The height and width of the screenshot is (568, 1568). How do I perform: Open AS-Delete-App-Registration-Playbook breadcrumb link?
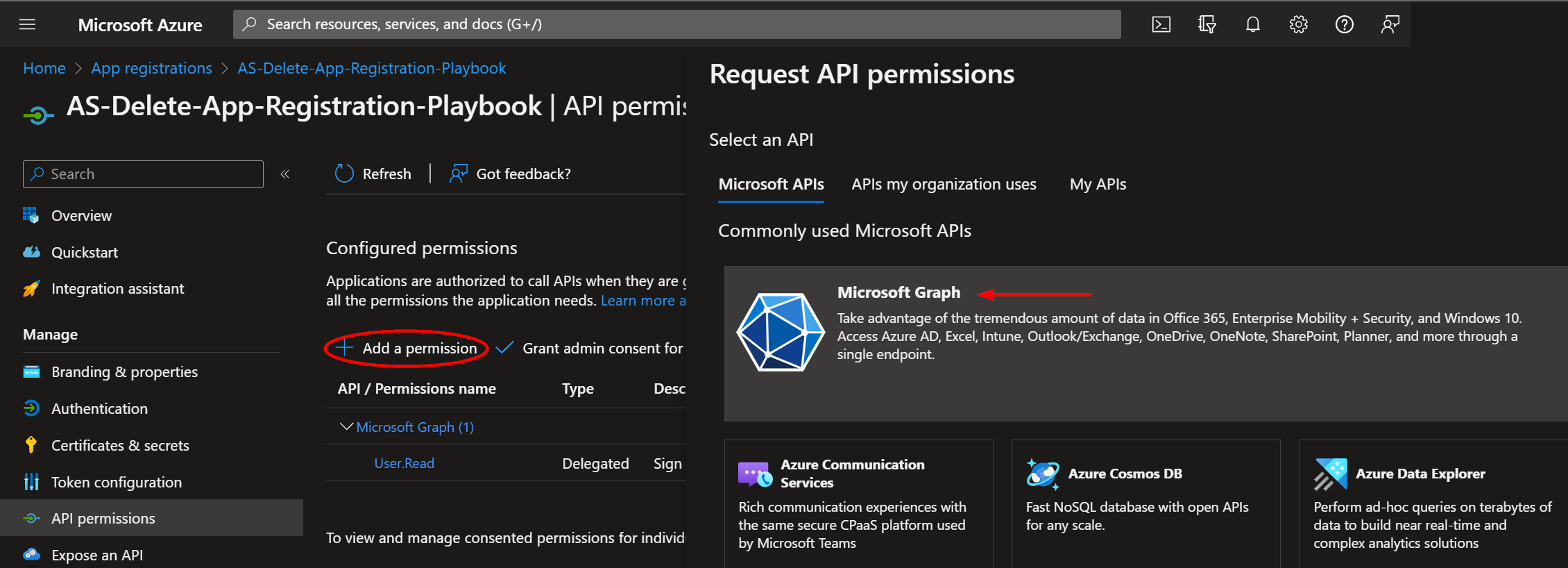[371, 68]
